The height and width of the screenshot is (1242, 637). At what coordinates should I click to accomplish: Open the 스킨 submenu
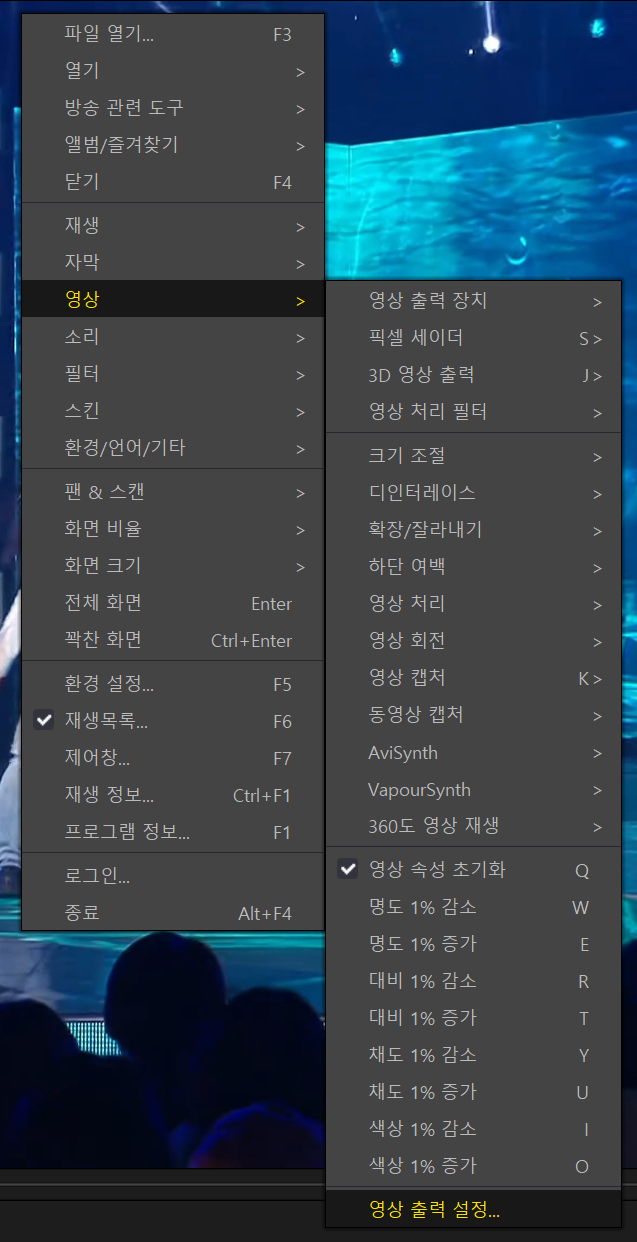(173, 411)
